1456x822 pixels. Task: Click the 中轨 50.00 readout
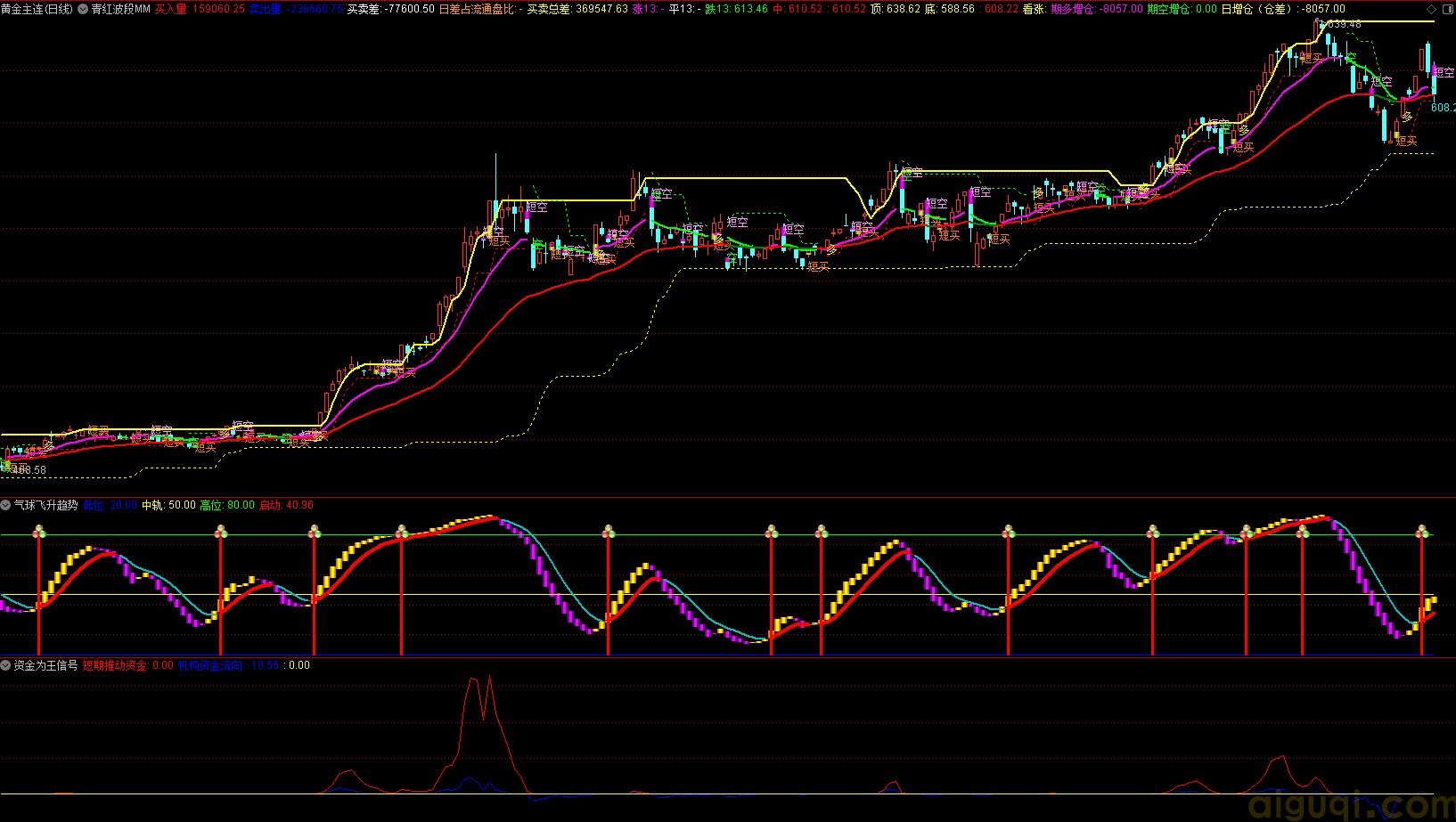tap(169, 505)
